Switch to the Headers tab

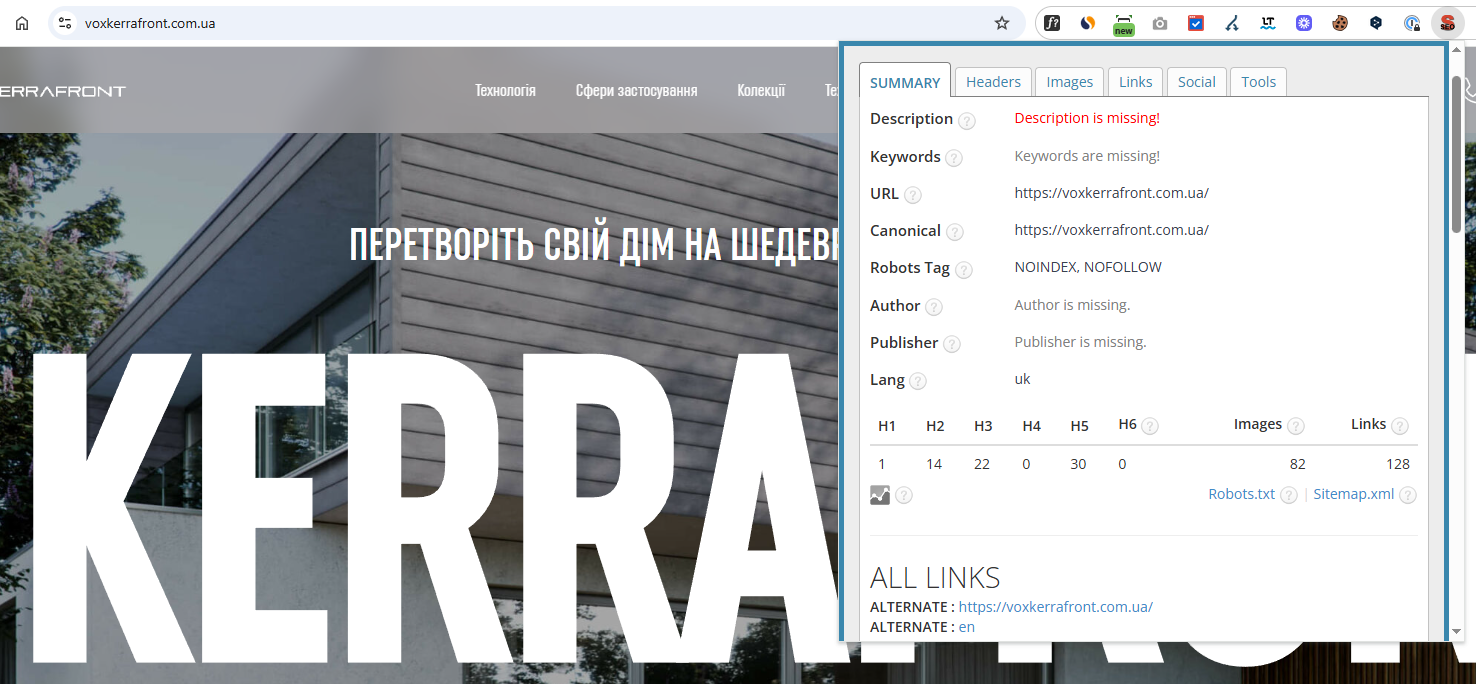(993, 82)
